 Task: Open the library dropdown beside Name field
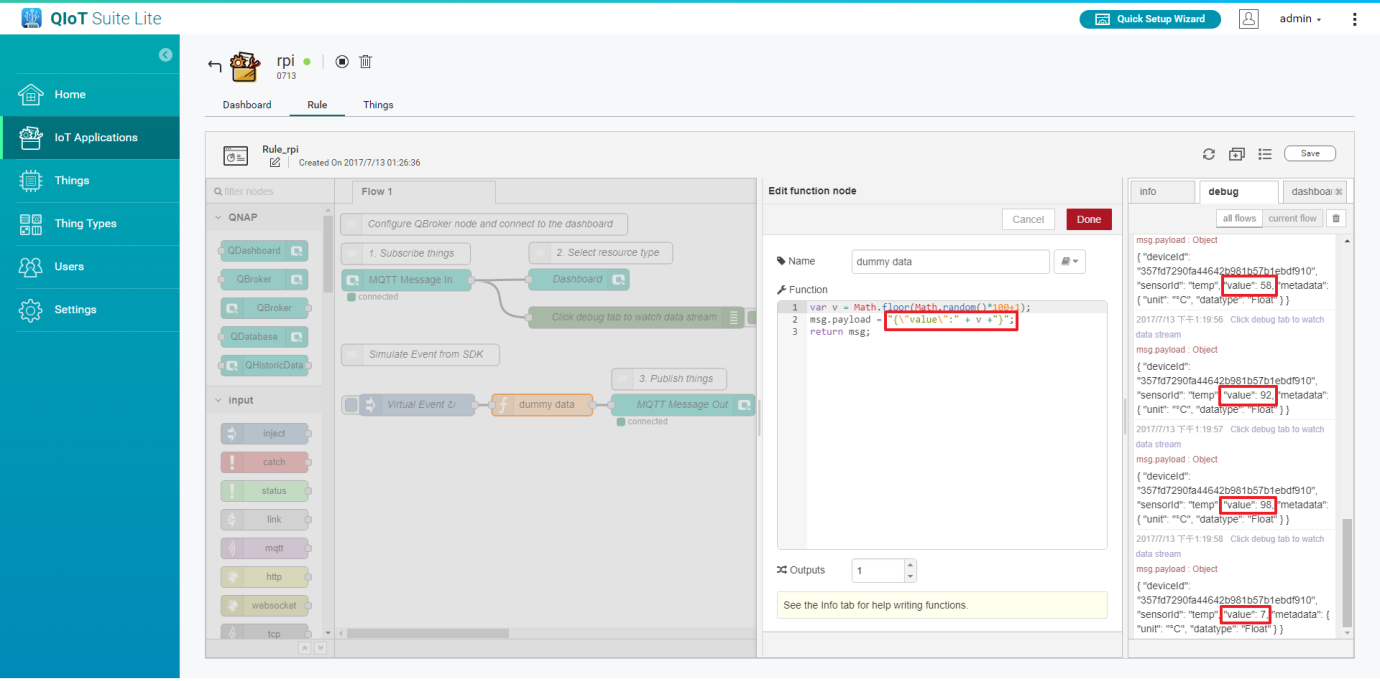point(1069,261)
